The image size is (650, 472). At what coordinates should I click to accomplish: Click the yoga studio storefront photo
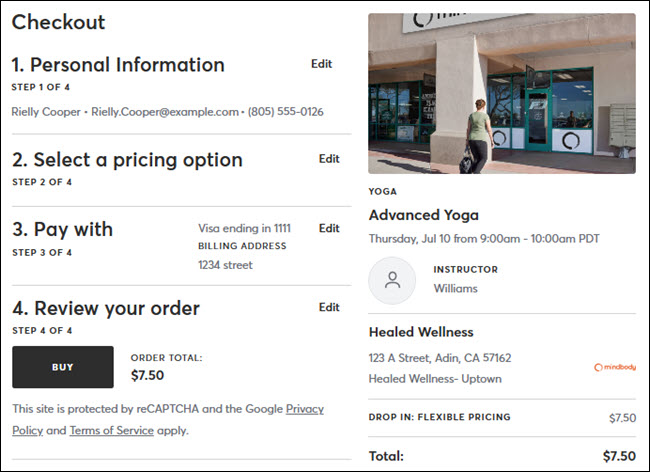(x=501, y=93)
